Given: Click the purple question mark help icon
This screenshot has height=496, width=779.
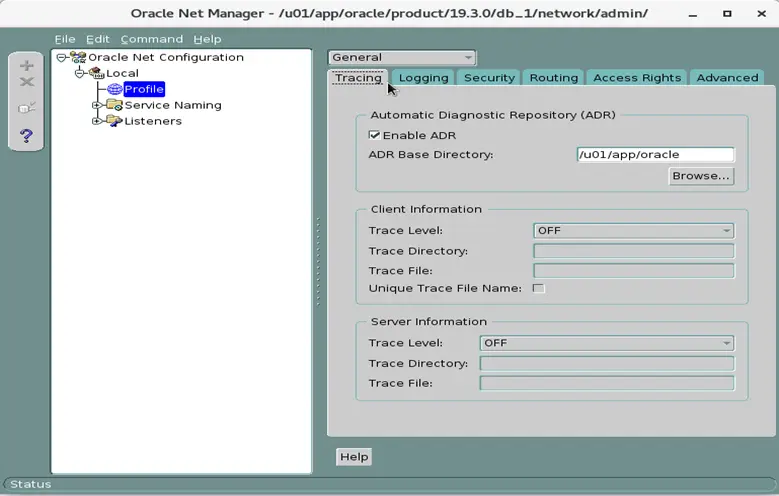Looking at the screenshot, I should [27, 135].
